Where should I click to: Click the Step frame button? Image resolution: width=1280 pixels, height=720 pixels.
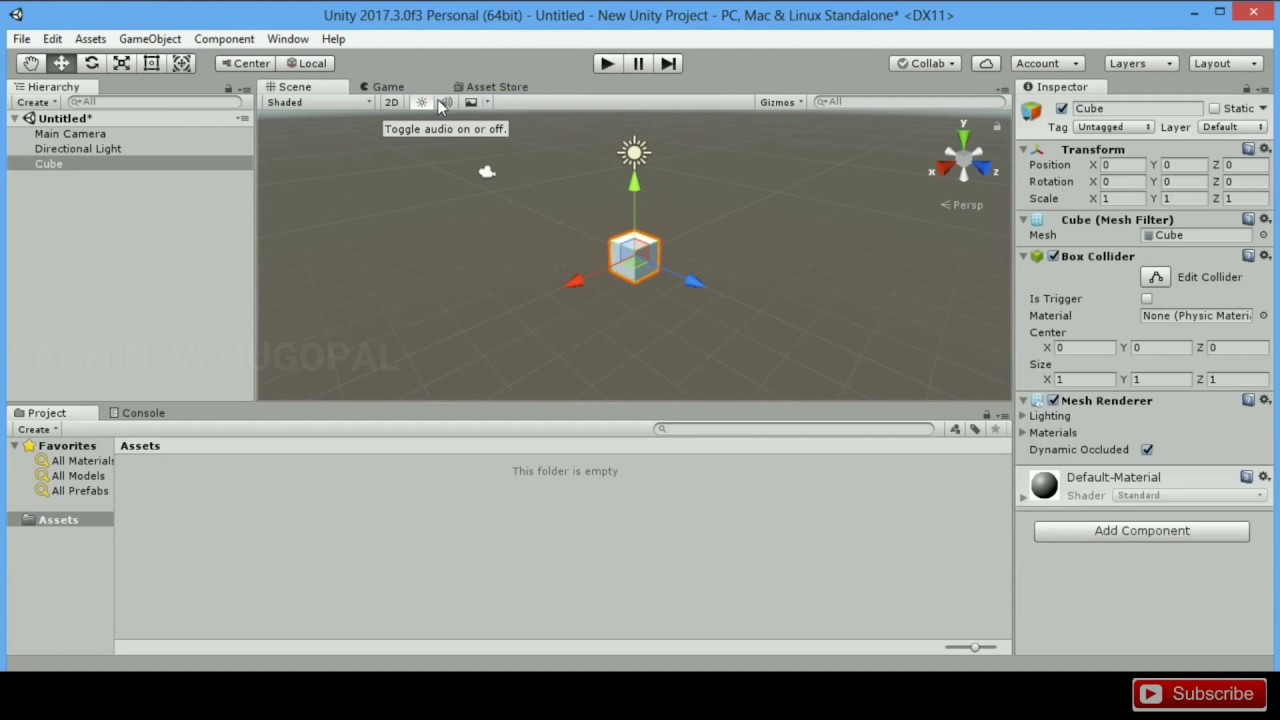(x=669, y=63)
